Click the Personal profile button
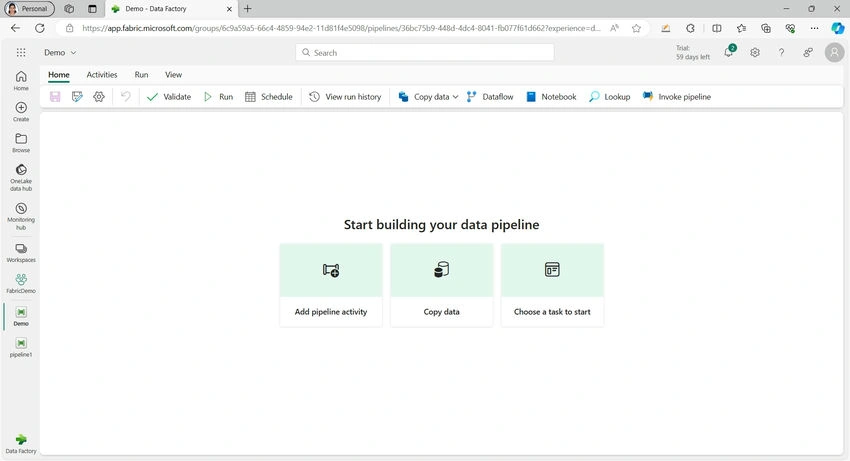850x461 pixels. pos(29,9)
